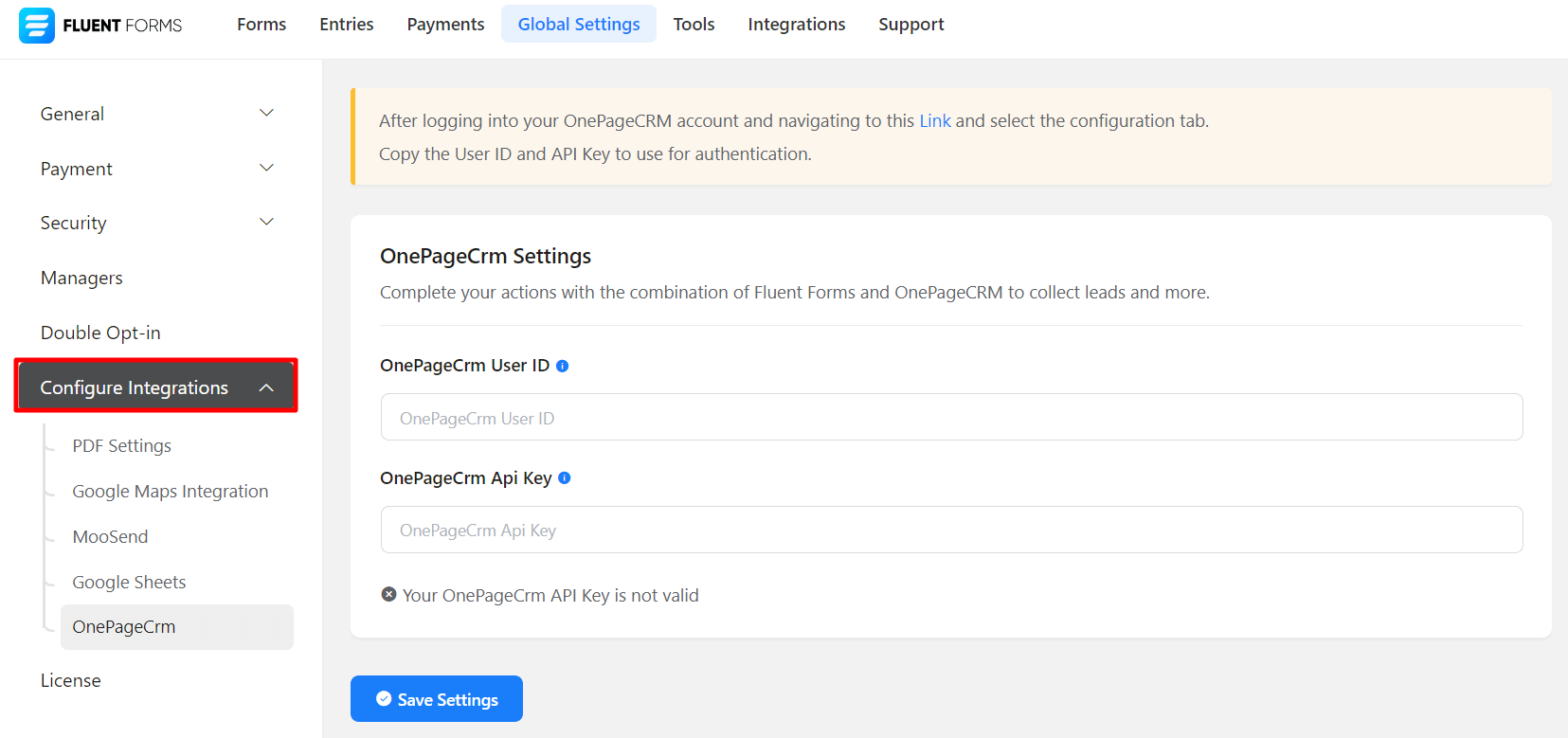The height and width of the screenshot is (738, 1568).
Task: Follow the Link in the notice banner
Action: 934,121
